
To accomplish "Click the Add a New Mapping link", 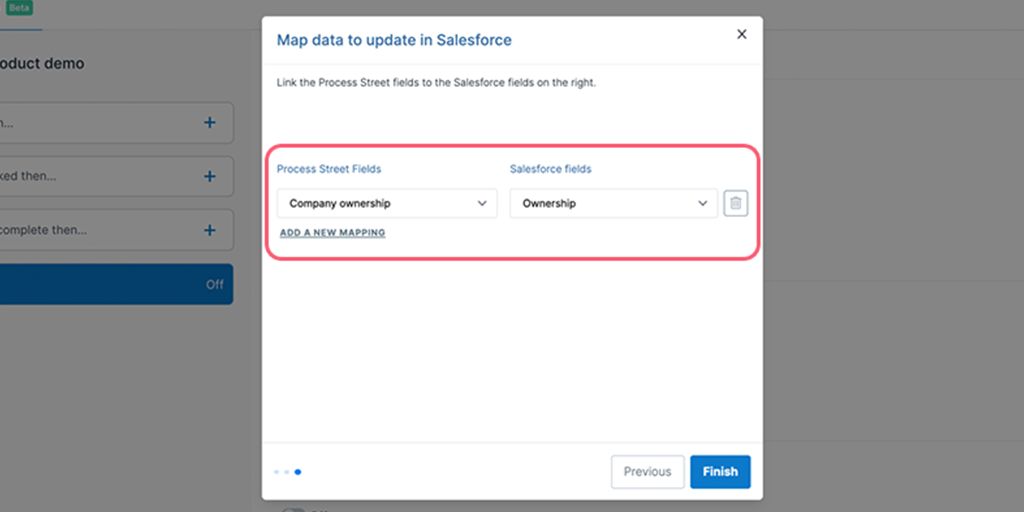I will [x=332, y=232].
